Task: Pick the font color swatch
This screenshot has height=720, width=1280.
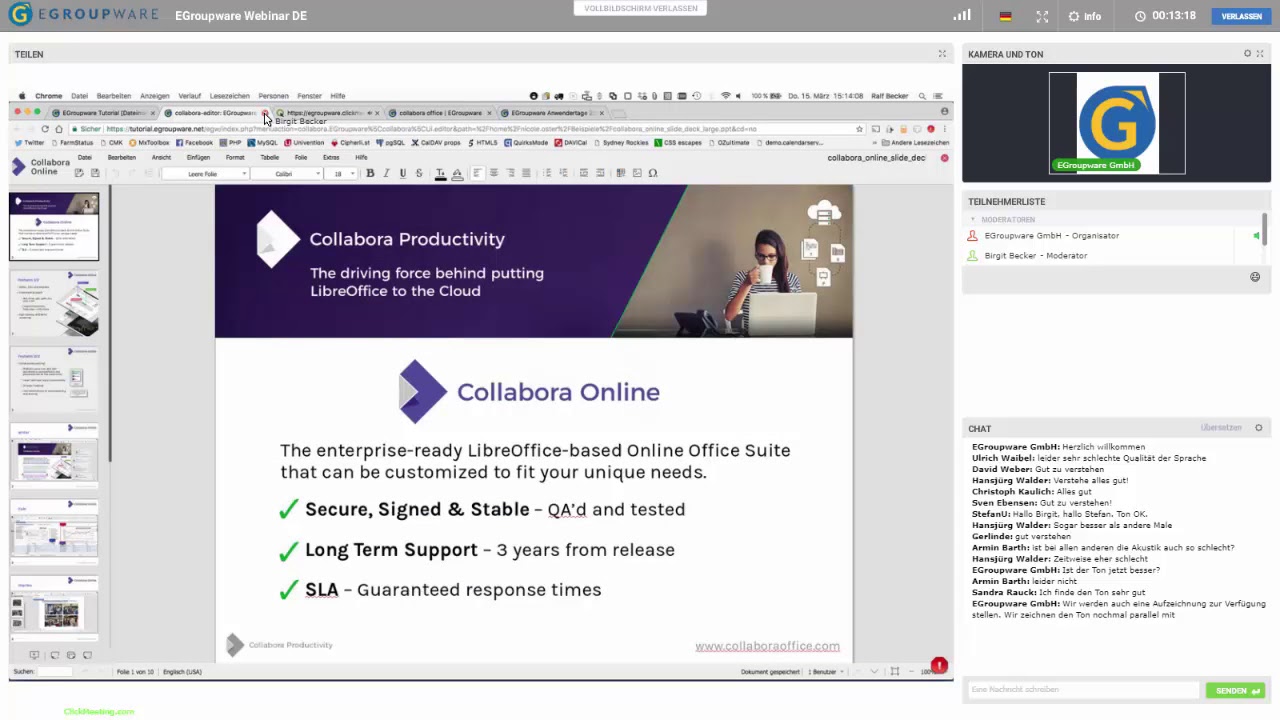Action: click(440, 173)
